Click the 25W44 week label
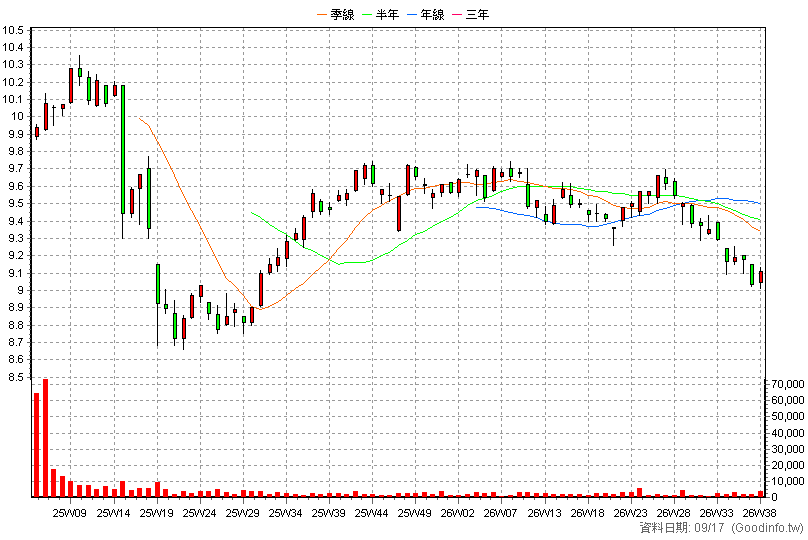Screen dimensions: 808x540 point(372,513)
